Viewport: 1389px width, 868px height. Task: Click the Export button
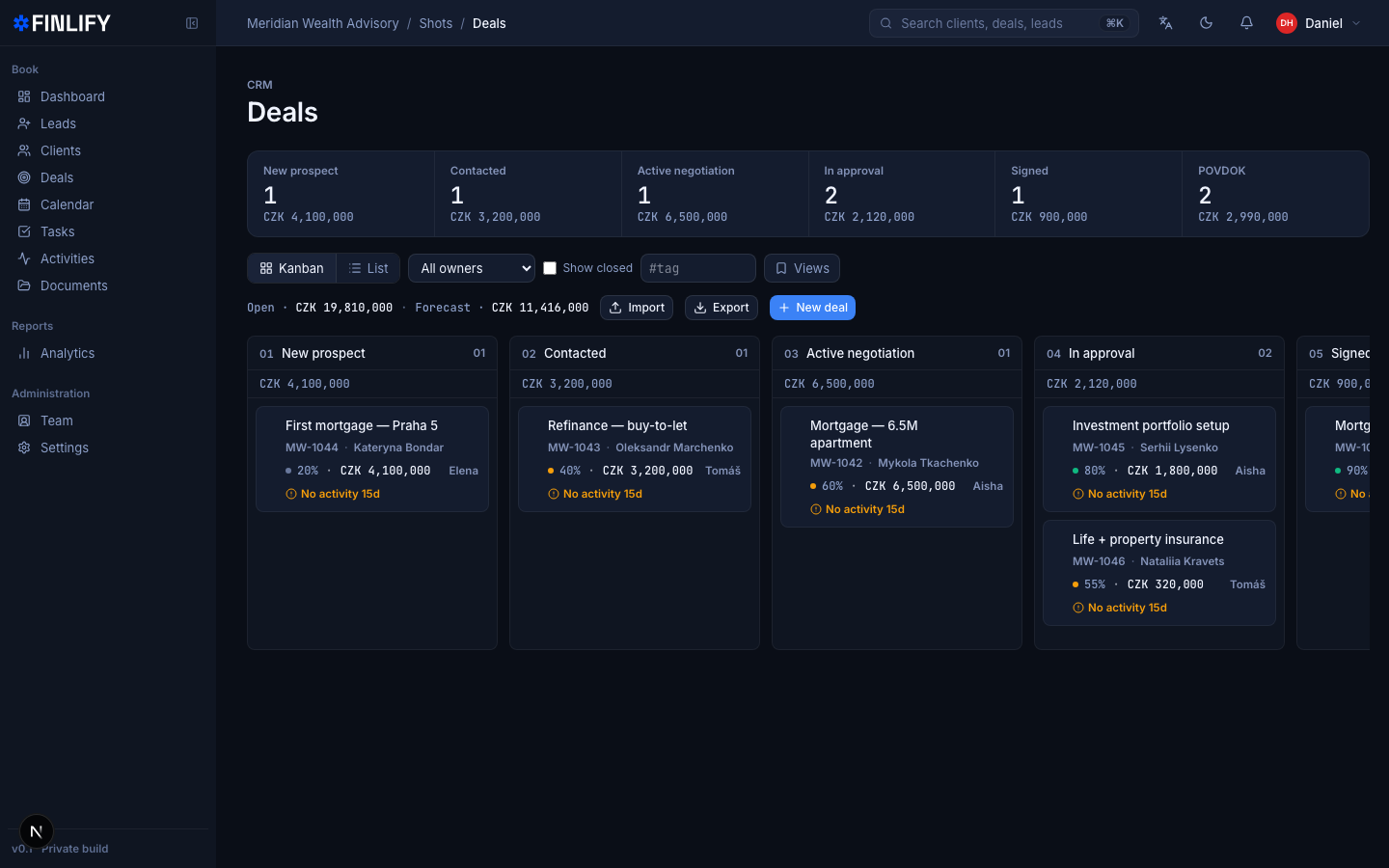point(722,308)
